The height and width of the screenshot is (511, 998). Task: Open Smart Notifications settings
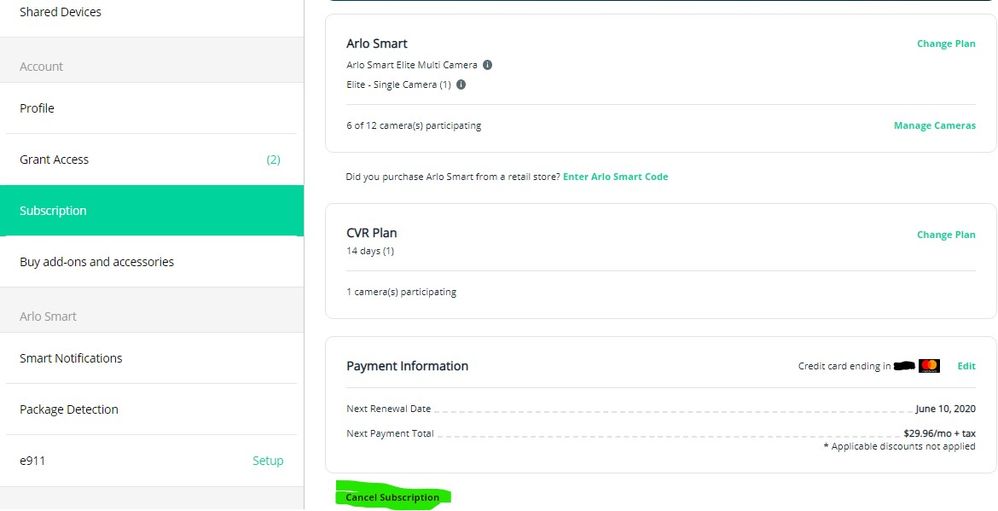click(151, 358)
